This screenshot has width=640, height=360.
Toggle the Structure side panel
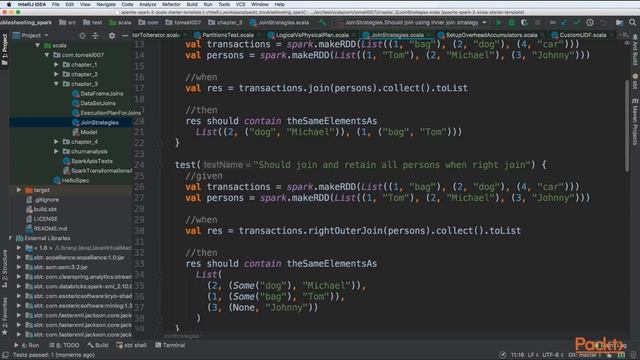pos(4,269)
